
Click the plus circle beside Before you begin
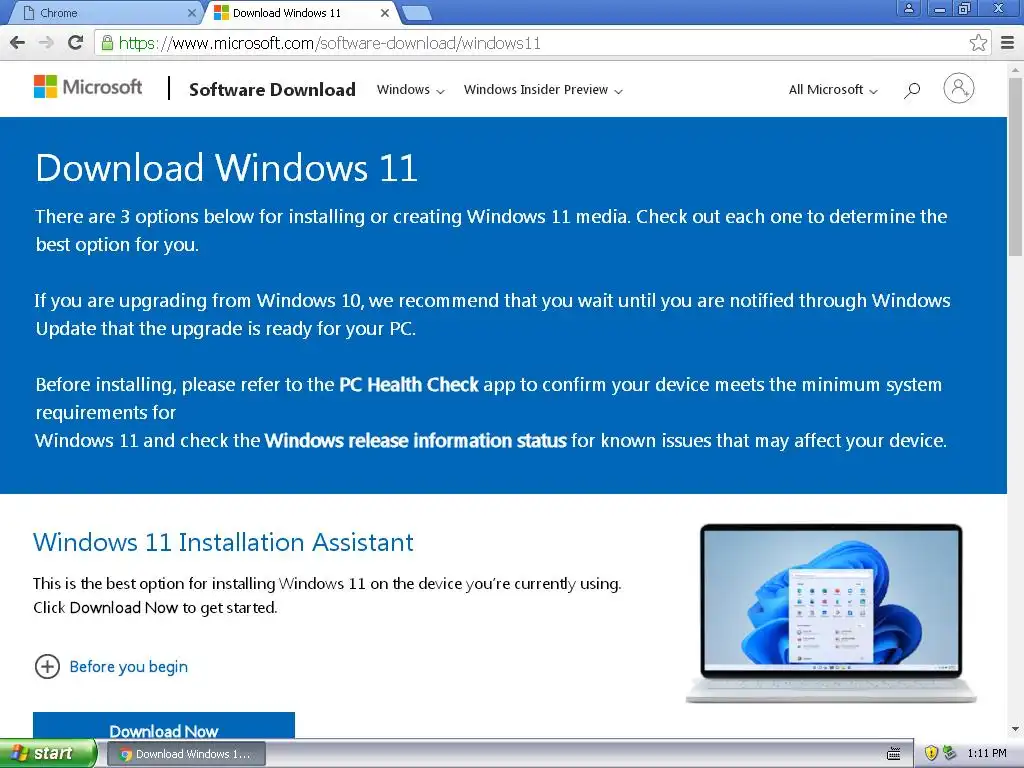pos(47,667)
